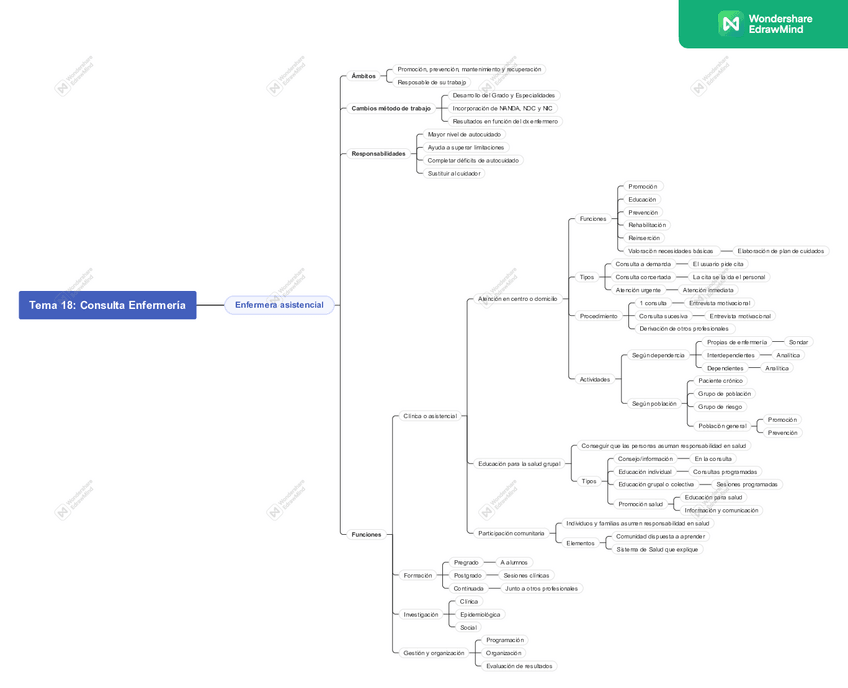Click the Según dependencia node
The image size is (848, 688).
point(658,355)
